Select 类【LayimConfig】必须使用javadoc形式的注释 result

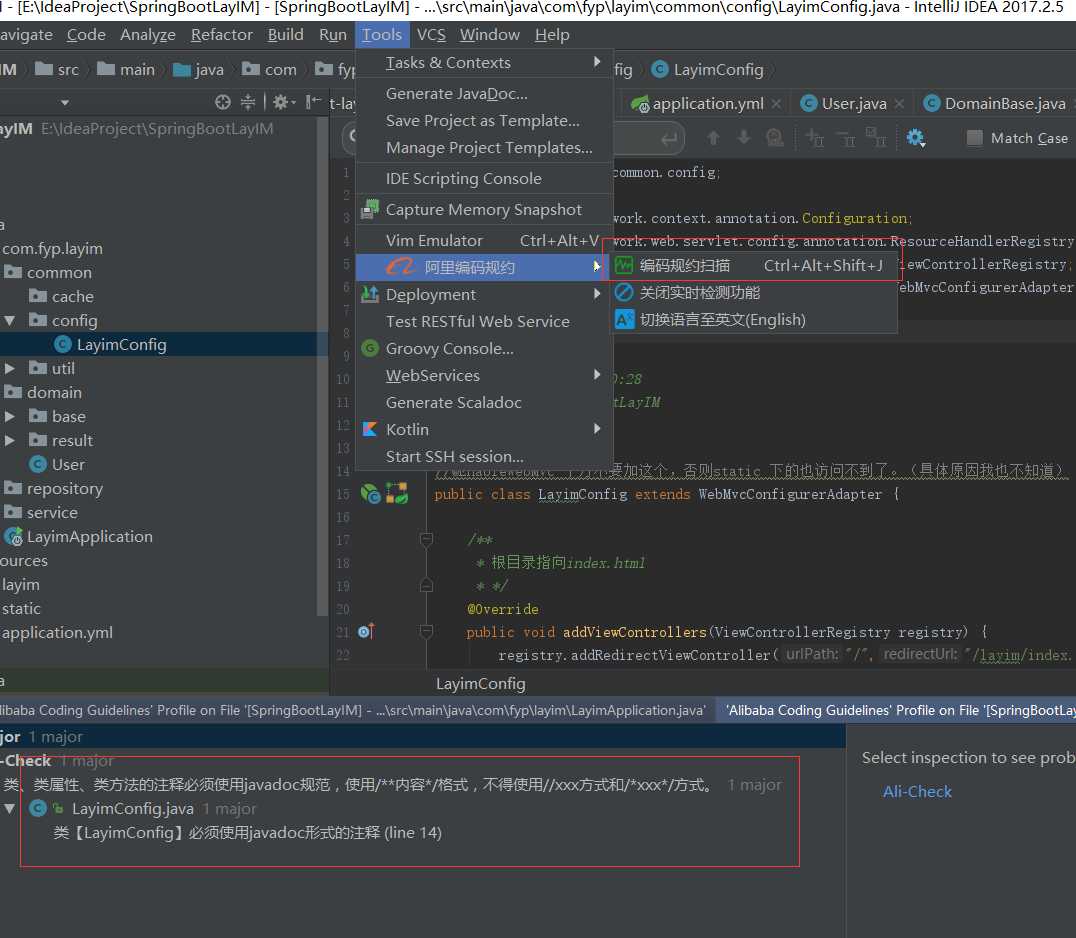coord(248,833)
